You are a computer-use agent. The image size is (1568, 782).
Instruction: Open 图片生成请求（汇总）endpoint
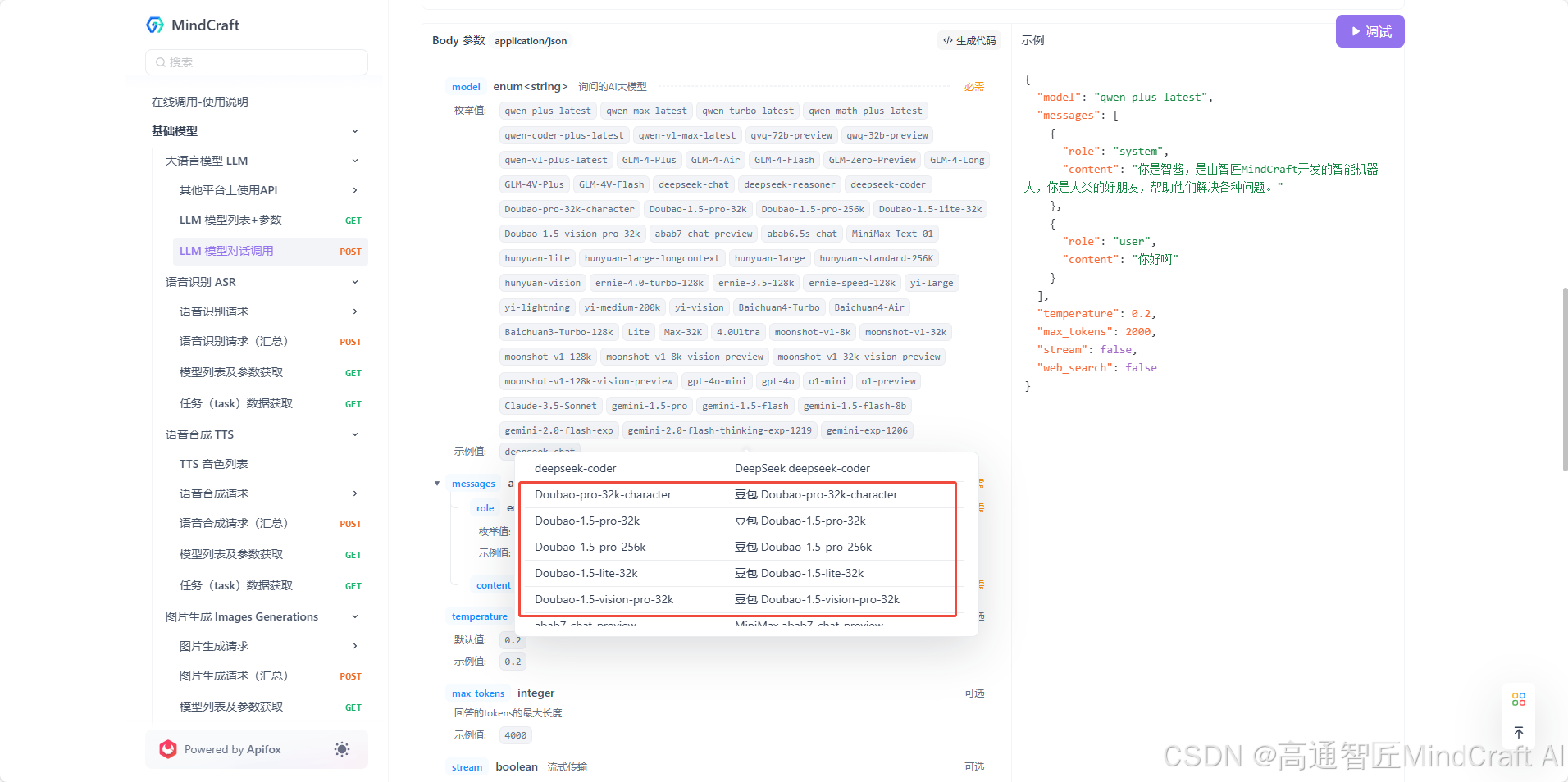pyautogui.click(x=270, y=675)
